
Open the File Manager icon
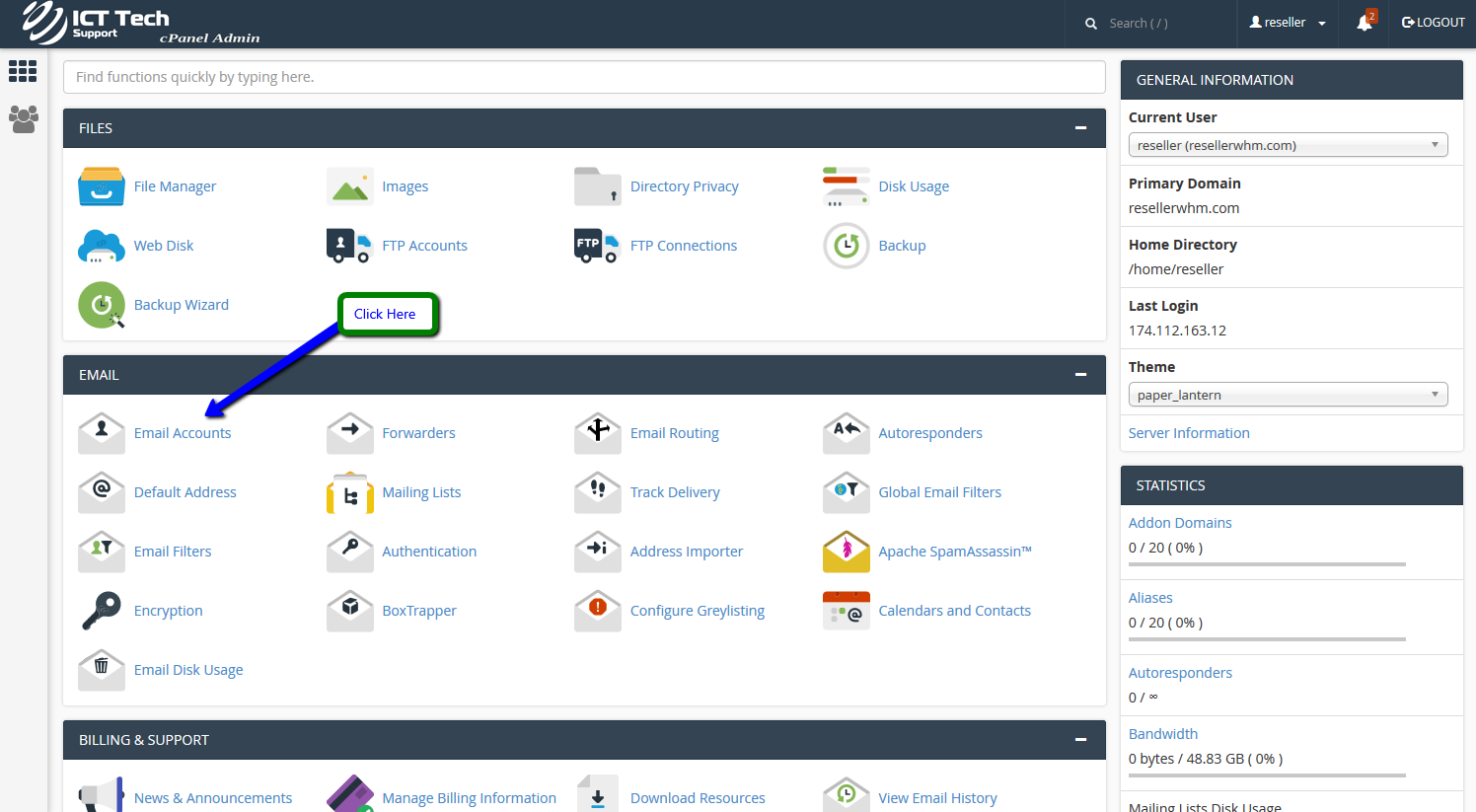coord(102,186)
